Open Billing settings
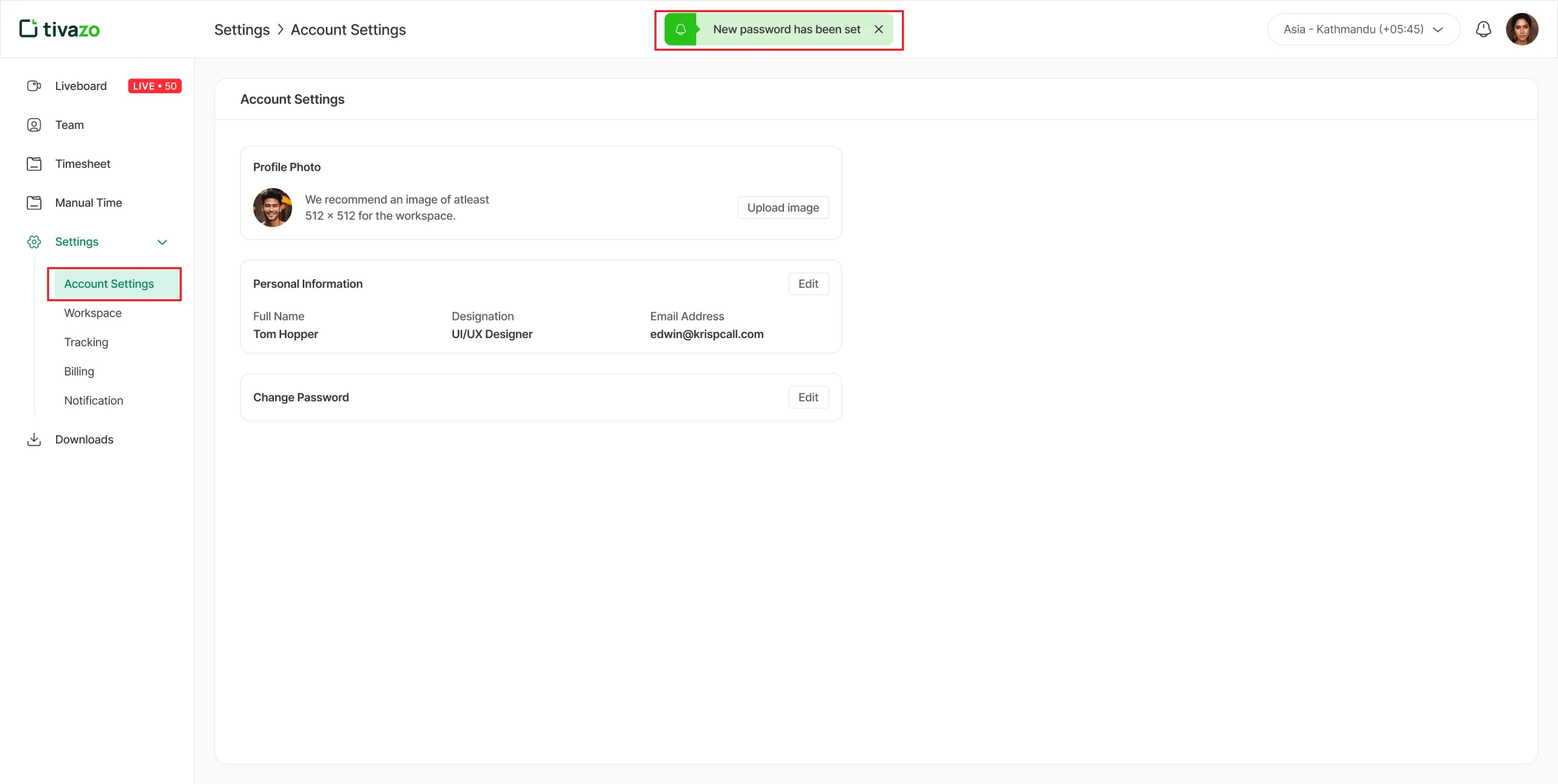 click(79, 372)
